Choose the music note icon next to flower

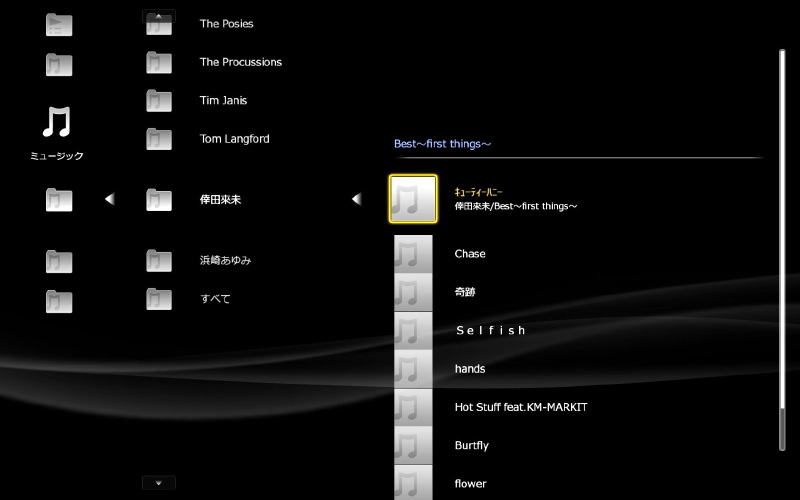coord(412,484)
